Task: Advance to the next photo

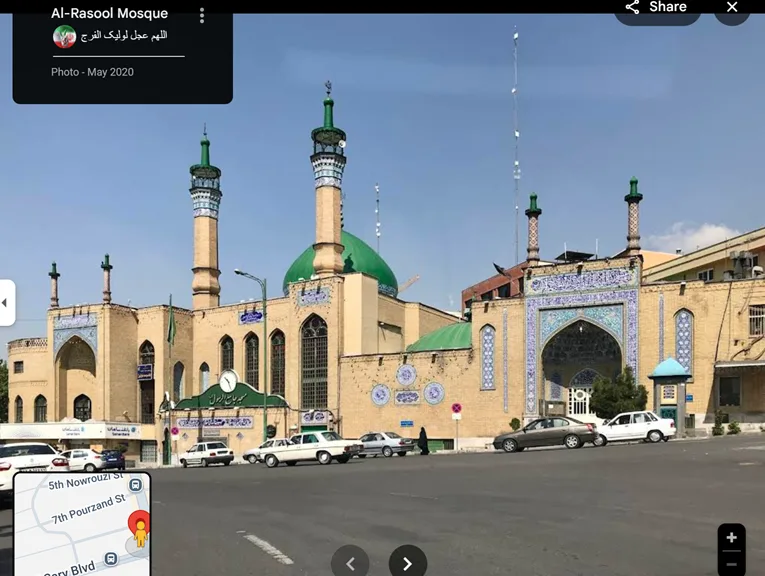Action: click(x=407, y=563)
